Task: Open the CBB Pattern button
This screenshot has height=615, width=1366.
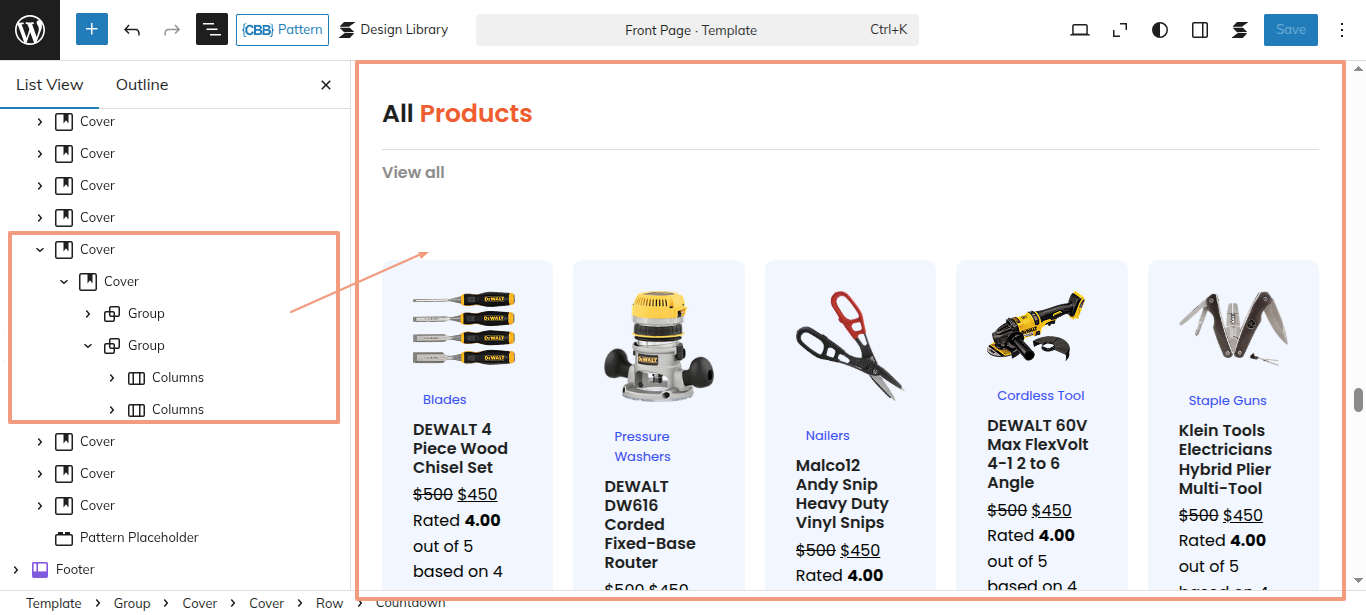Action: (x=282, y=30)
